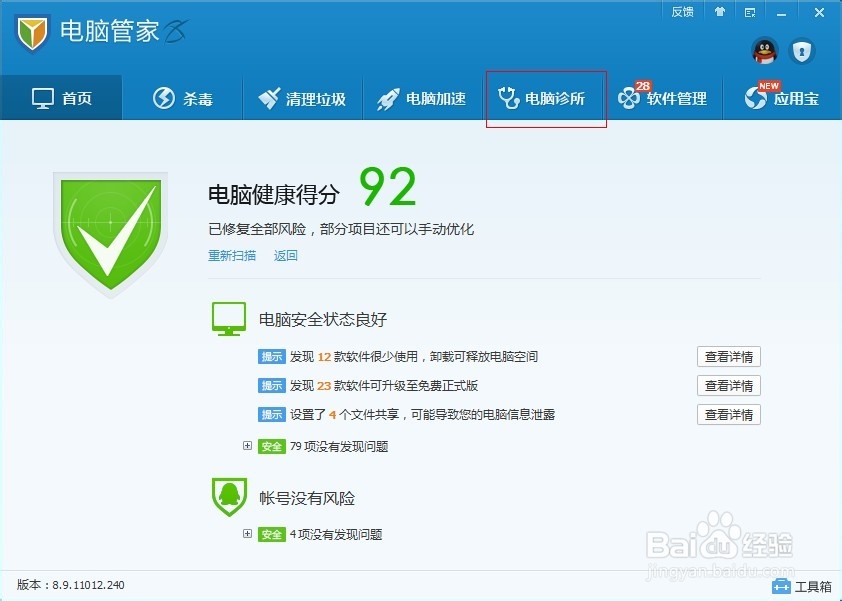The height and width of the screenshot is (601, 842).
Task: Click the health score 92
Action: [x=387, y=187]
